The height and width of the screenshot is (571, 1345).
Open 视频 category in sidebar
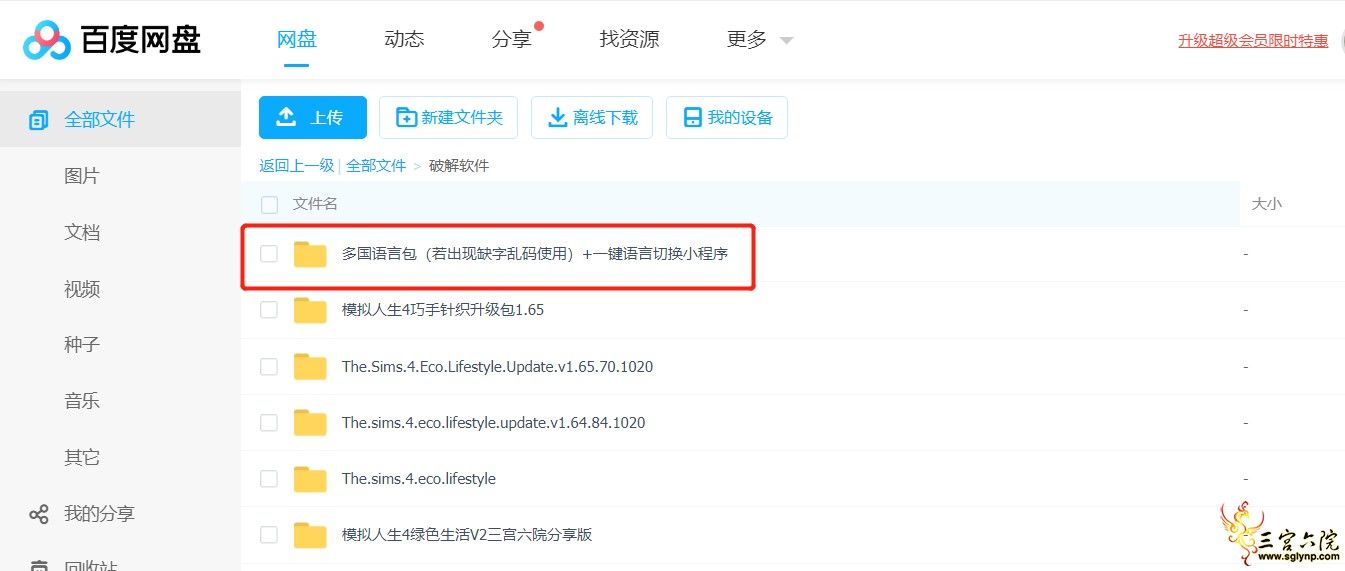(82, 289)
